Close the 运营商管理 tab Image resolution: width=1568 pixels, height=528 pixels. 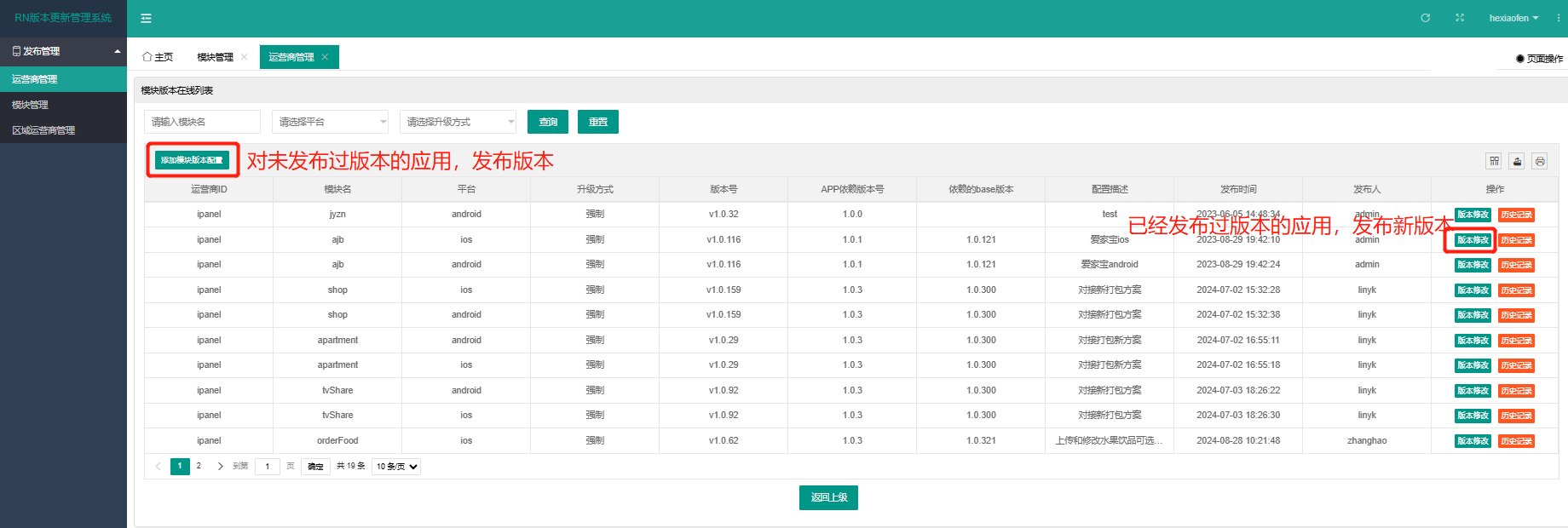325,57
